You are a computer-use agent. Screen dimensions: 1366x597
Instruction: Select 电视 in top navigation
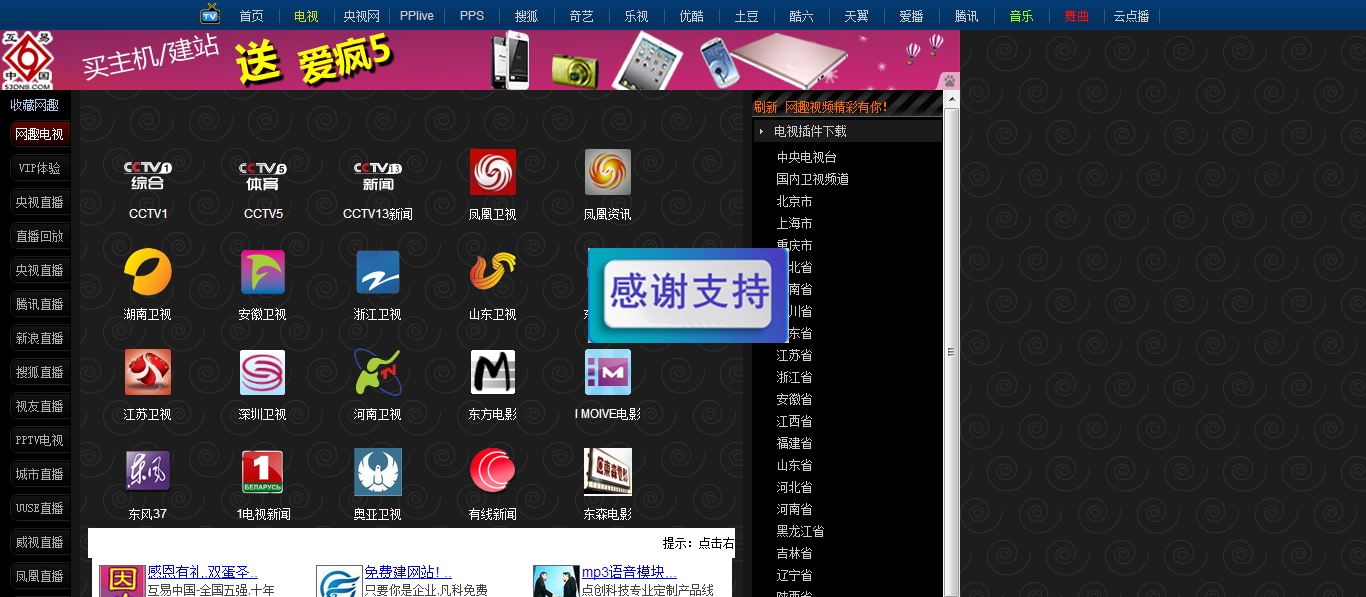[x=306, y=16]
